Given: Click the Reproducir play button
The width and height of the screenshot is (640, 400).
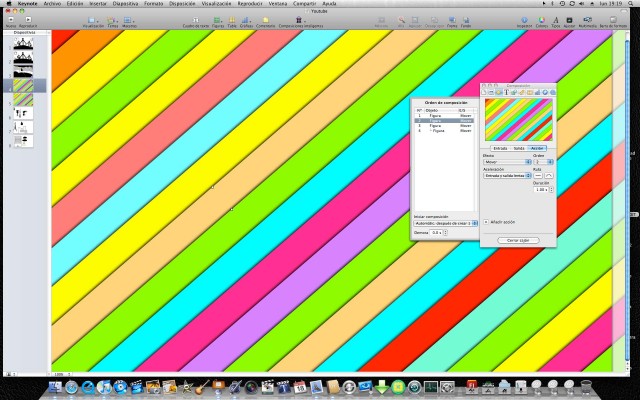Looking at the screenshot, I should [x=28, y=20].
